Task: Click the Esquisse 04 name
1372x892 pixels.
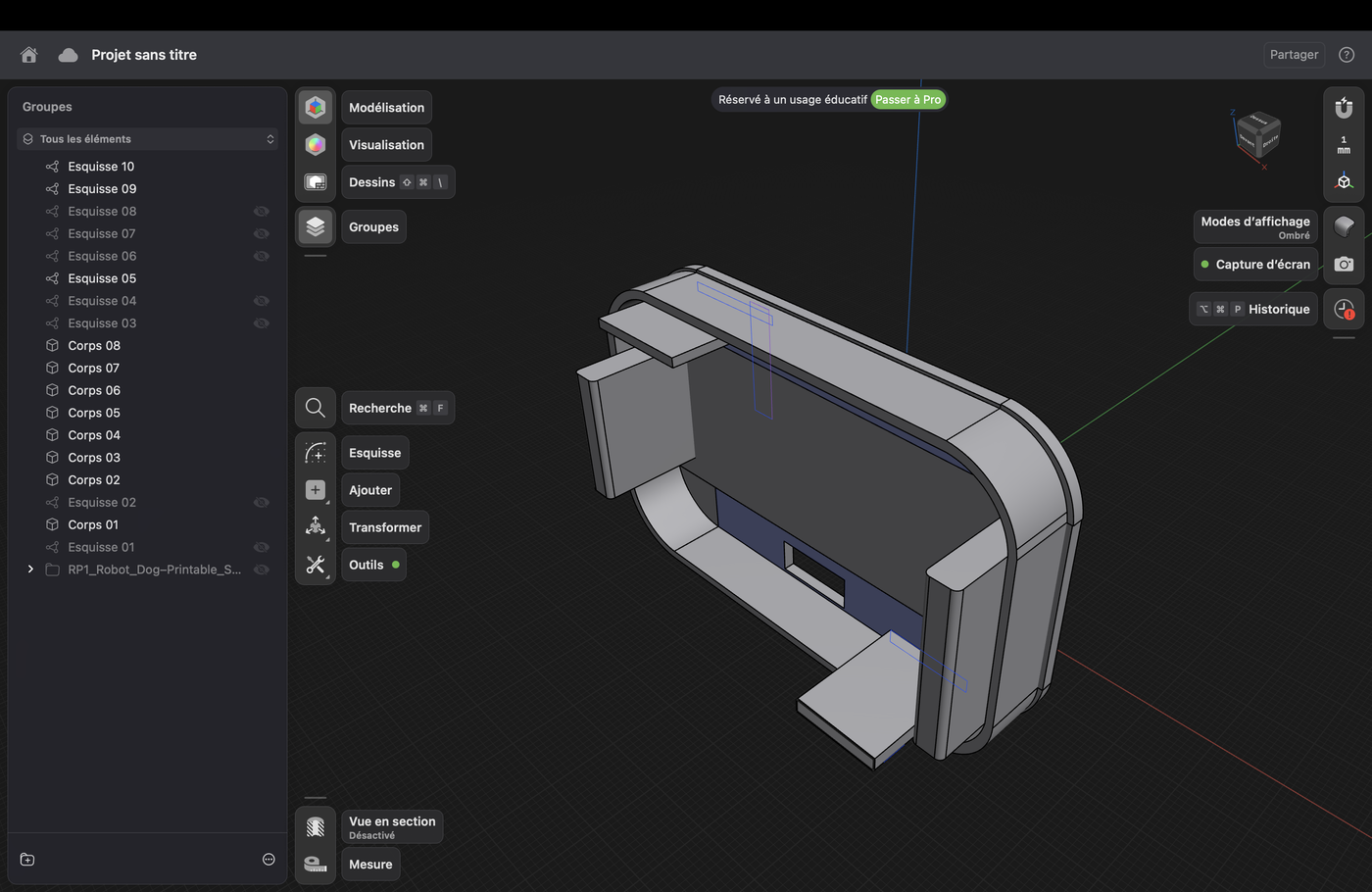Action: 102,301
